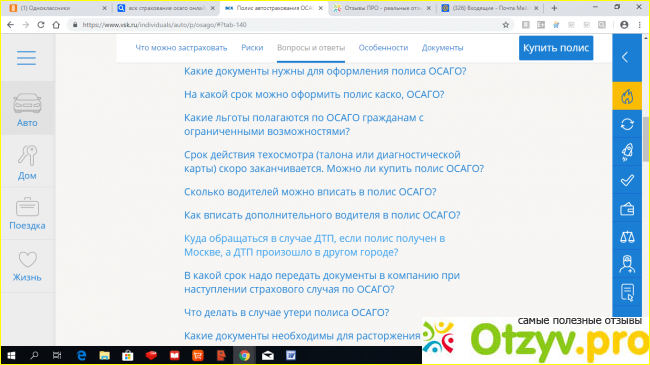Click the browser address bar URL

click(x=165, y=25)
